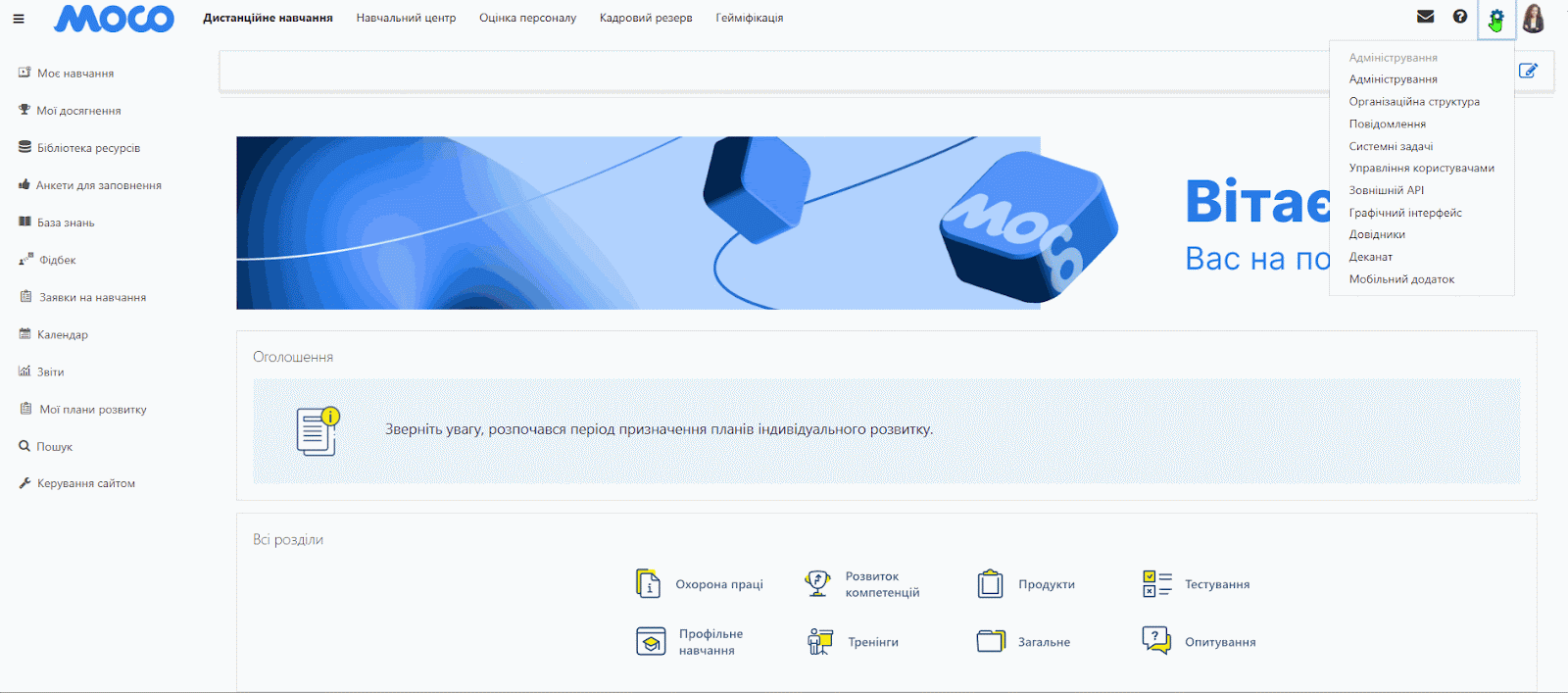Click the Мої плани розвитку icon
The height and width of the screenshot is (693, 1568).
click(25, 408)
